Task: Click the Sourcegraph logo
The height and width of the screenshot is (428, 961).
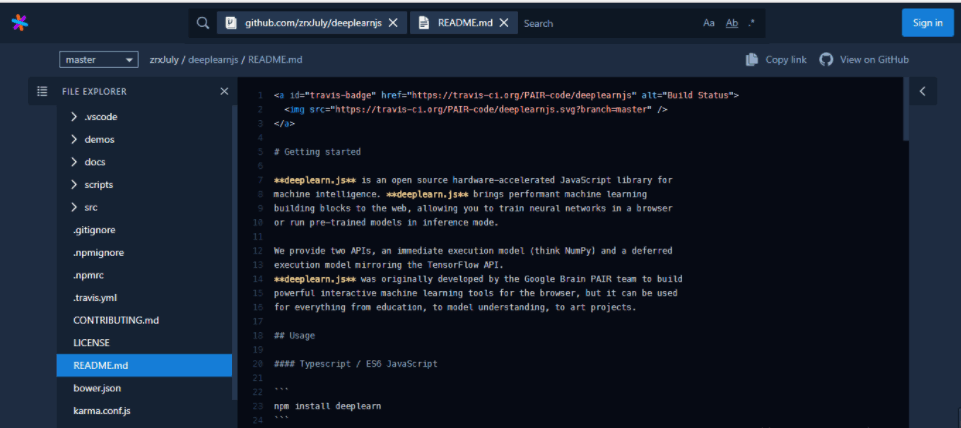Action: (x=20, y=23)
